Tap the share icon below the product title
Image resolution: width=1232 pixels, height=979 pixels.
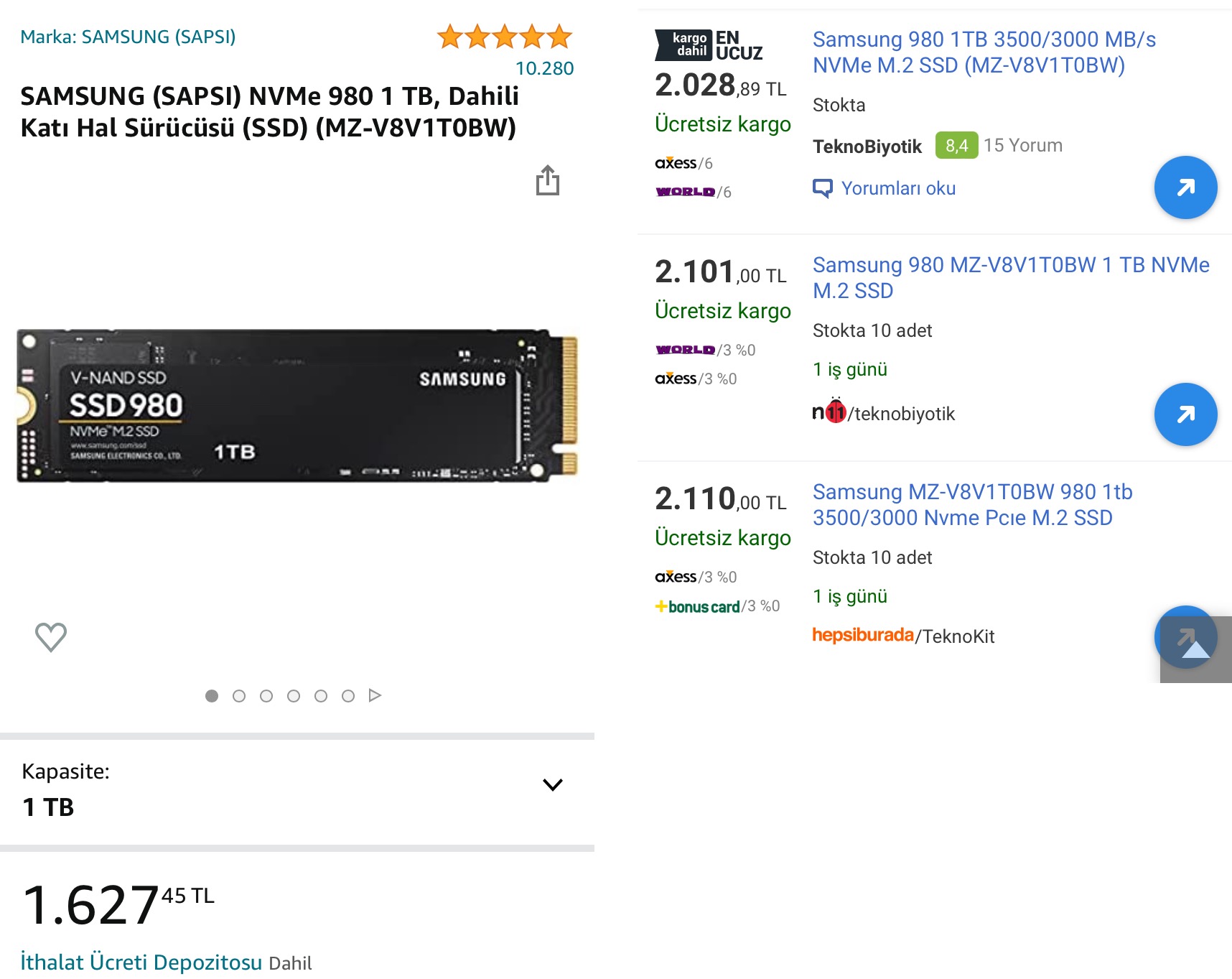coord(548,180)
